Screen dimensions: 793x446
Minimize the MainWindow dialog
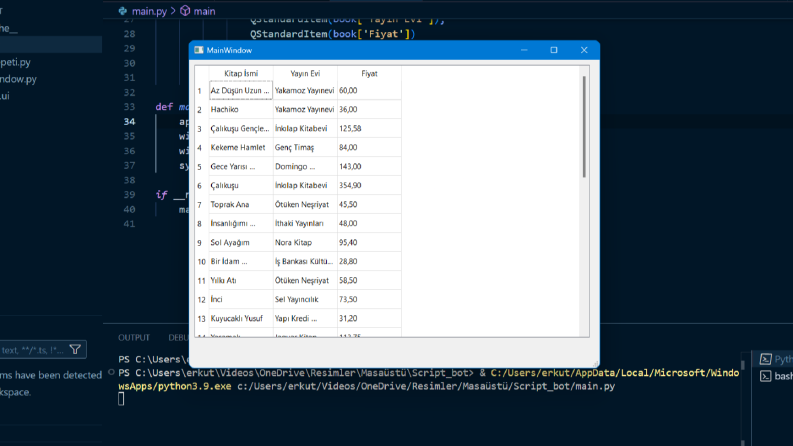click(524, 50)
